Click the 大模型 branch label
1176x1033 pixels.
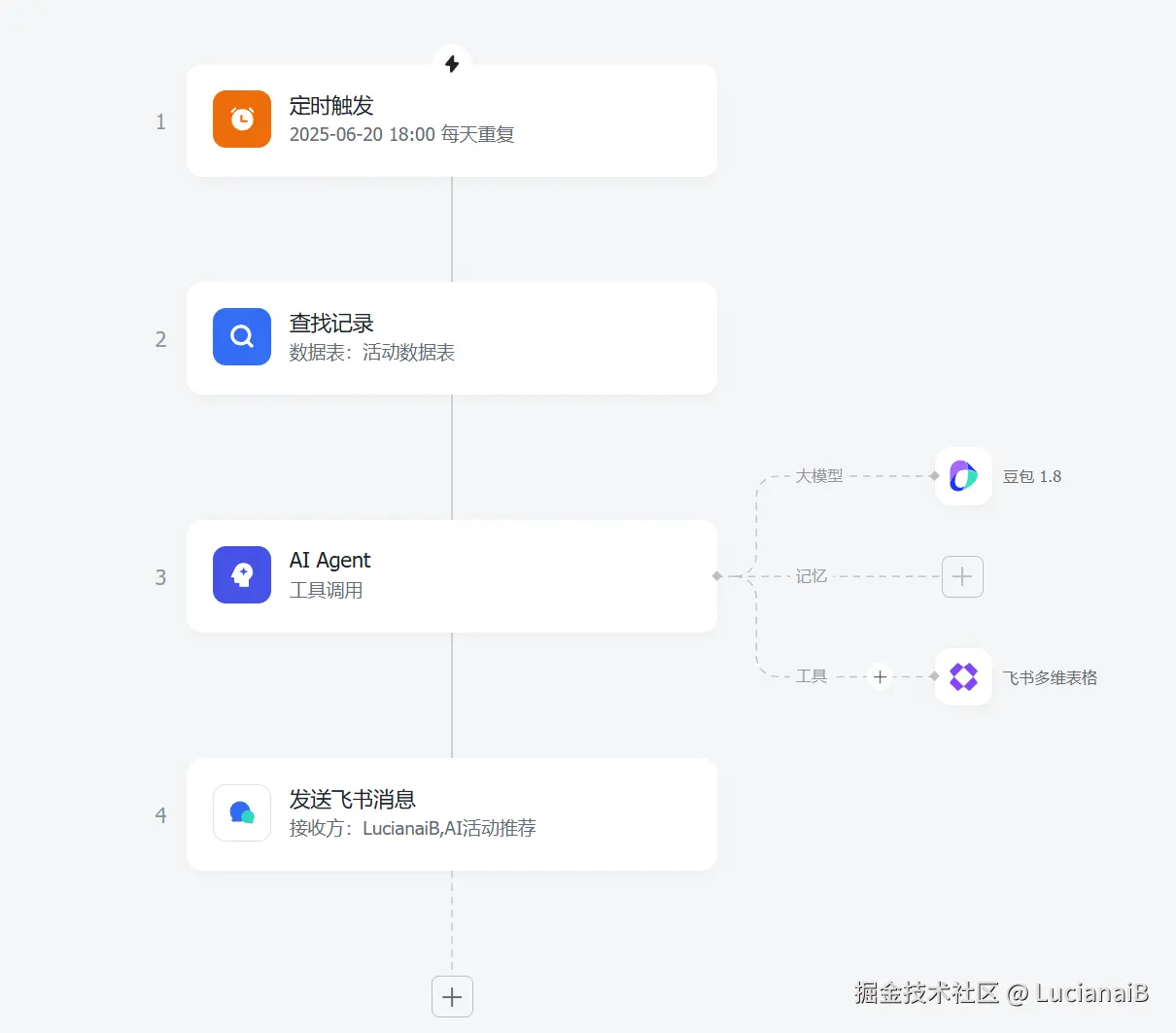[819, 476]
